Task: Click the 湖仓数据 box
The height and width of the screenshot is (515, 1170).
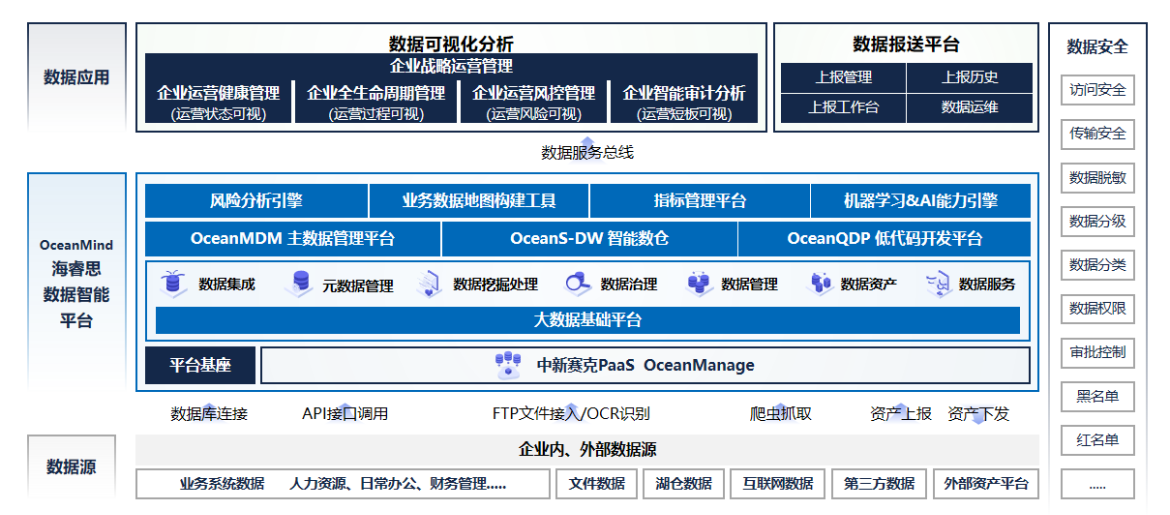Action: click(683, 484)
